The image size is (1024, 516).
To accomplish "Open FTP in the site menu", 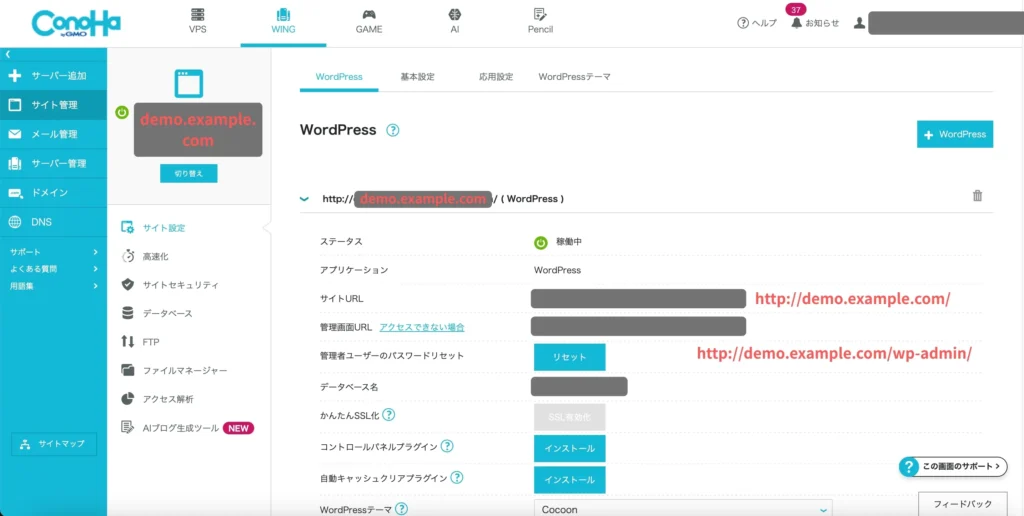I will click(x=141, y=342).
